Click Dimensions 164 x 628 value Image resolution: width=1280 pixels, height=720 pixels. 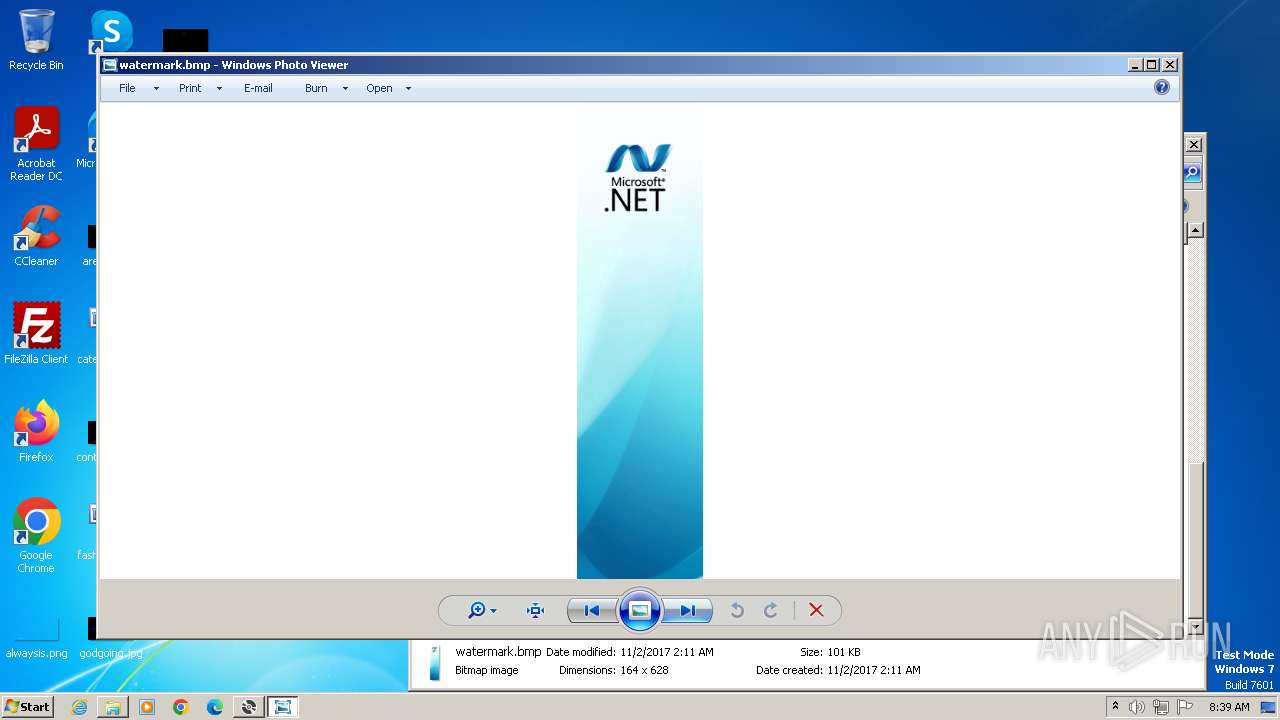642,670
